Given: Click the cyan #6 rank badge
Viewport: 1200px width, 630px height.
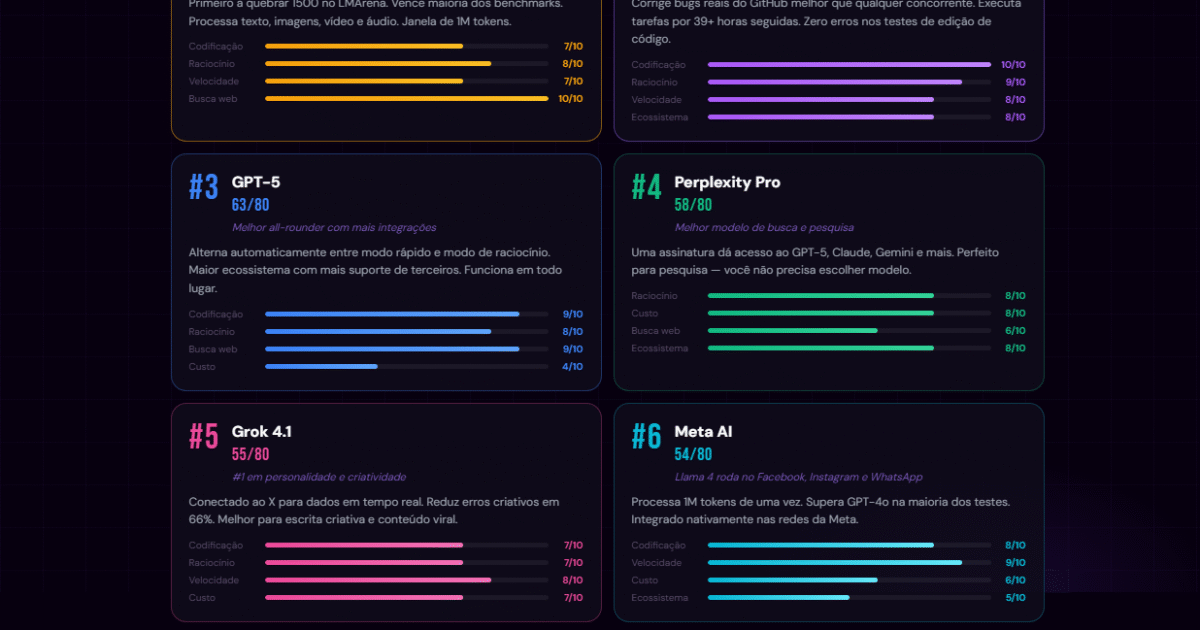Looking at the screenshot, I should tap(646, 437).
